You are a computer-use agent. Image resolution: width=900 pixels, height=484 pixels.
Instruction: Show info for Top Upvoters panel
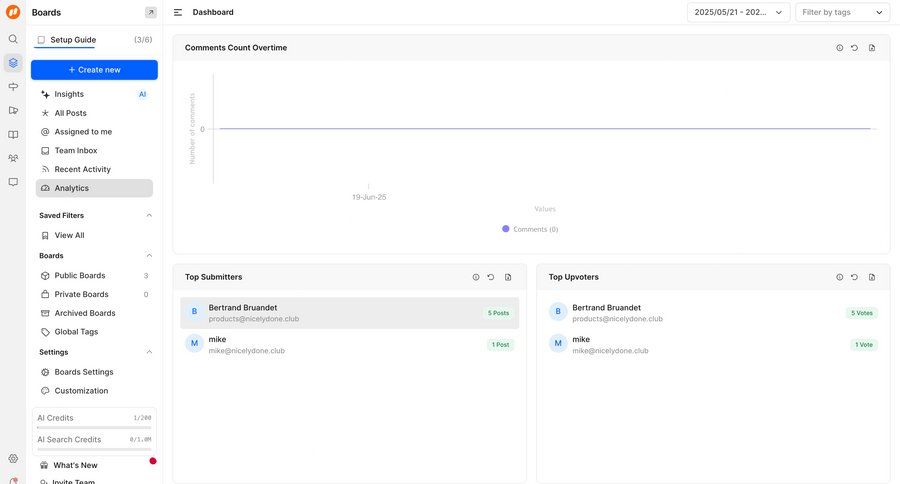pyautogui.click(x=839, y=277)
